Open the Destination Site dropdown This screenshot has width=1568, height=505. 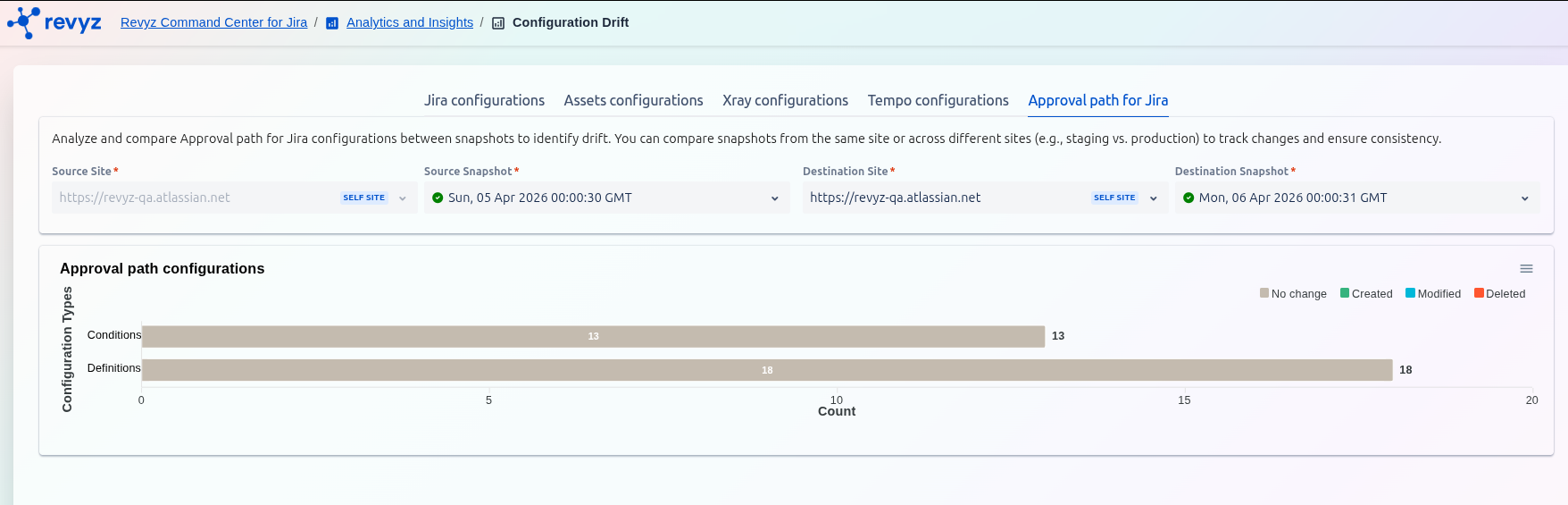(1153, 198)
